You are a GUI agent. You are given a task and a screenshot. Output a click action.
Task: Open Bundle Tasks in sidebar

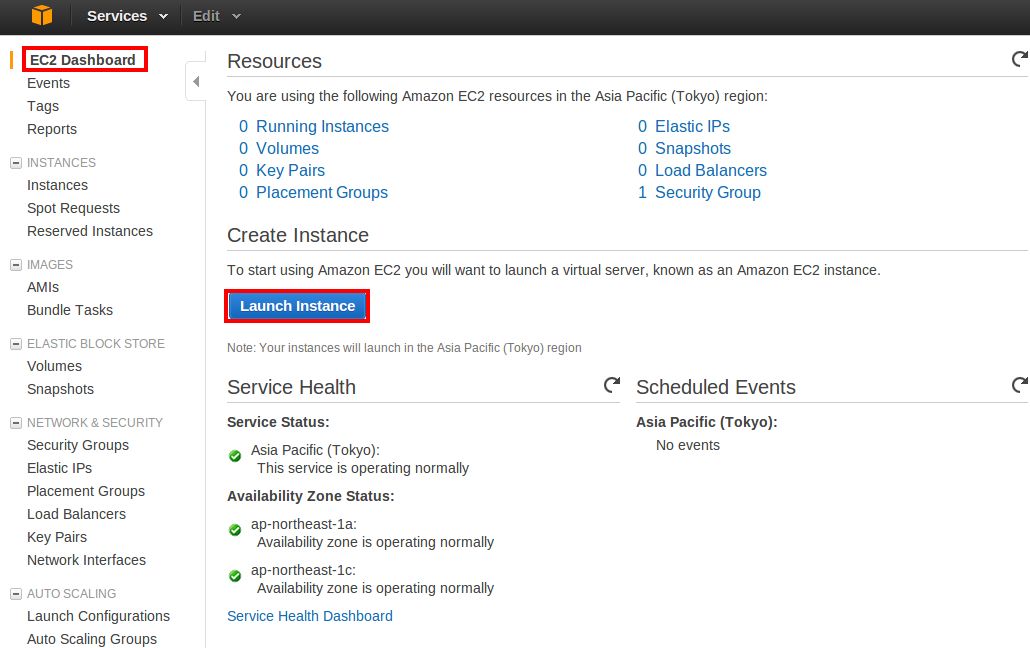70,310
